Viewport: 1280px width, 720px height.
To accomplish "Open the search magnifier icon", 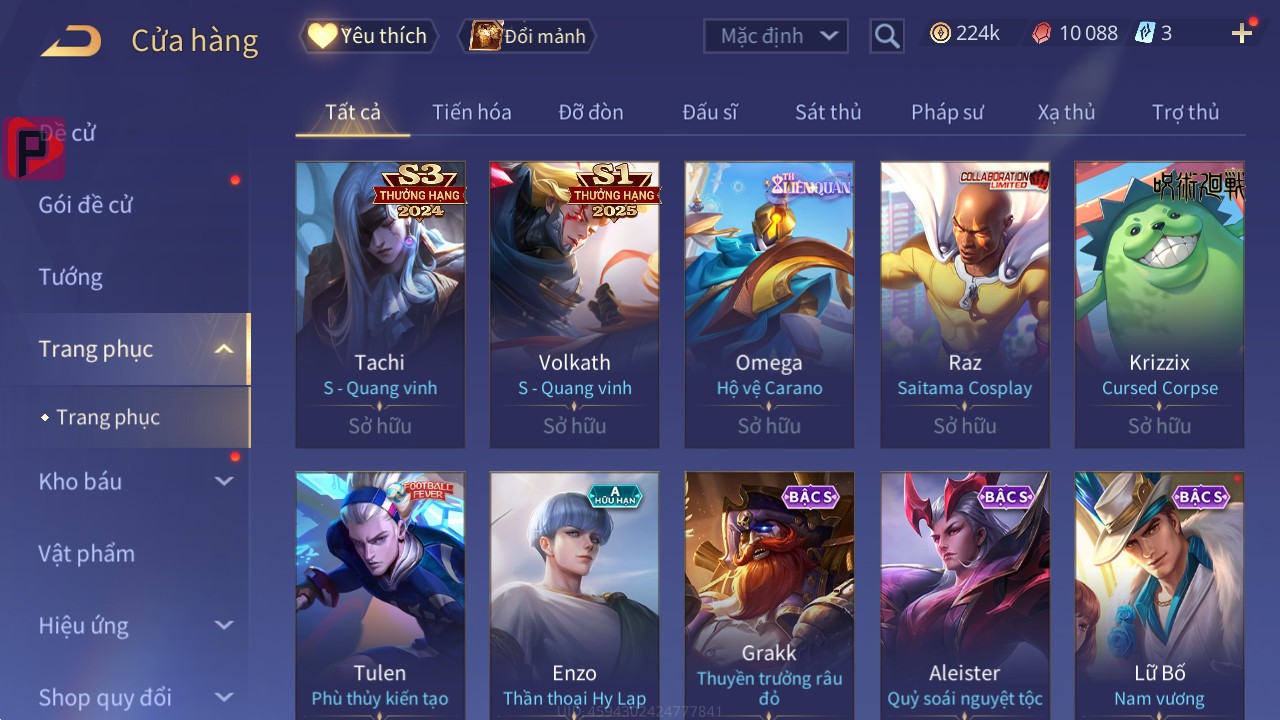I will click(x=887, y=37).
